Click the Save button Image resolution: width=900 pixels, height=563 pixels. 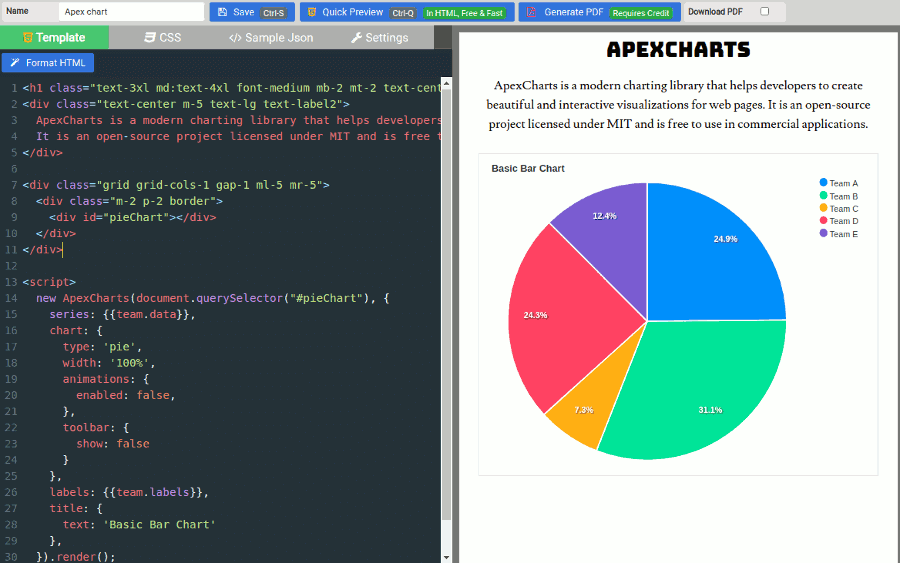pos(252,12)
